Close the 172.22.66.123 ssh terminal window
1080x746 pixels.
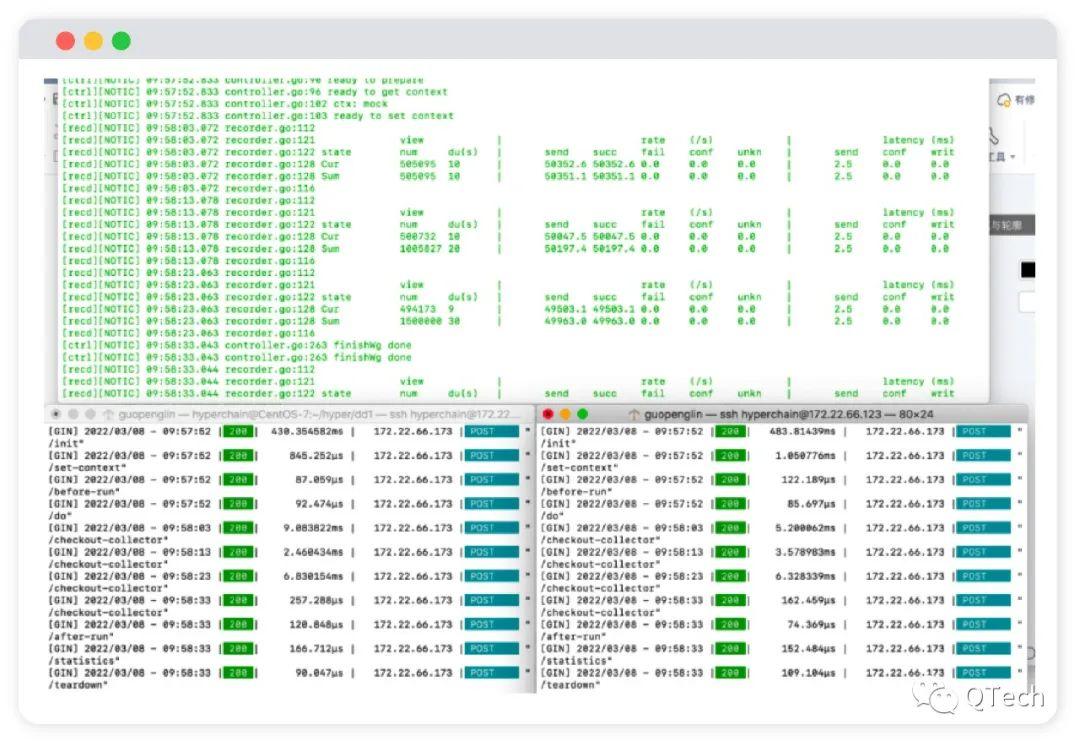tap(548, 414)
